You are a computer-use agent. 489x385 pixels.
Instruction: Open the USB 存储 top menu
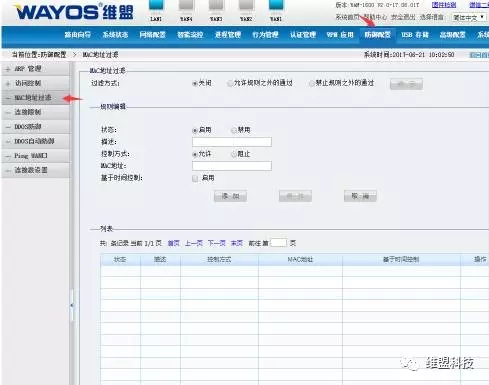[415, 35]
